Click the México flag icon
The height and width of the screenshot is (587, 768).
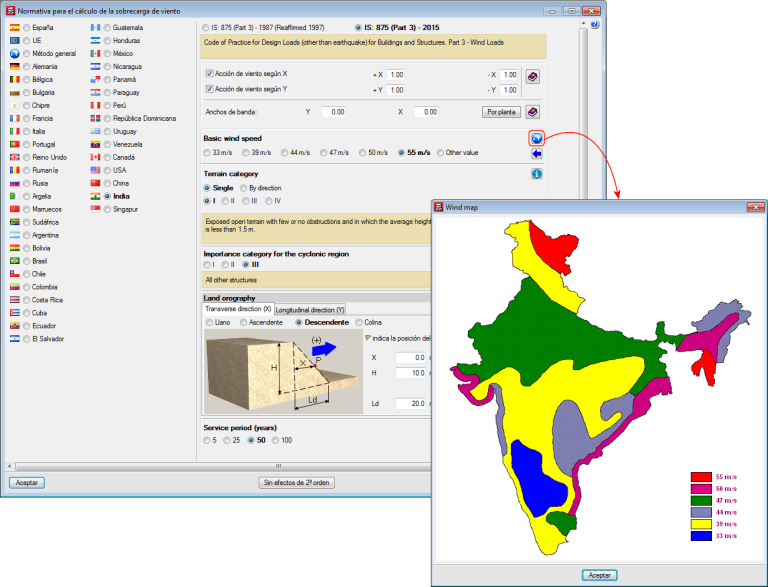(x=95, y=53)
